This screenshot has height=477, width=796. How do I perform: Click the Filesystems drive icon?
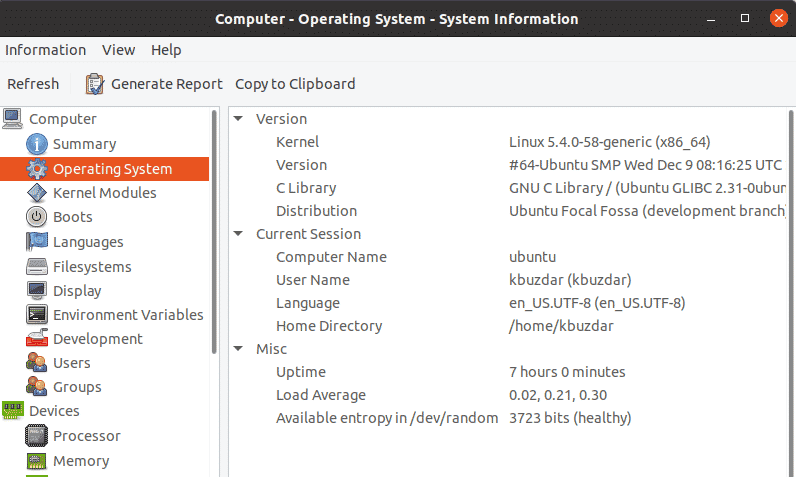[x=37, y=266]
